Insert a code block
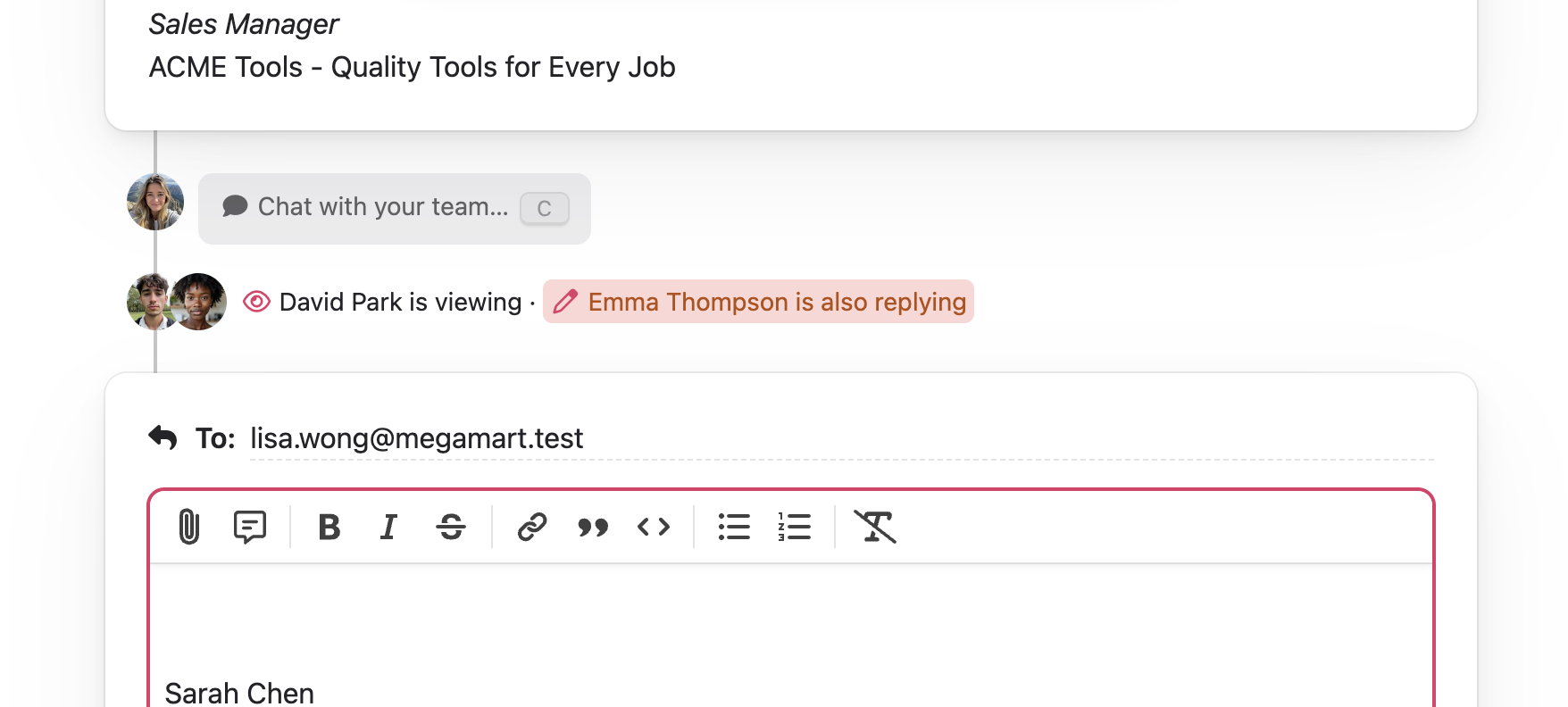The height and width of the screenshot is (707, 1568). point(654,527)
